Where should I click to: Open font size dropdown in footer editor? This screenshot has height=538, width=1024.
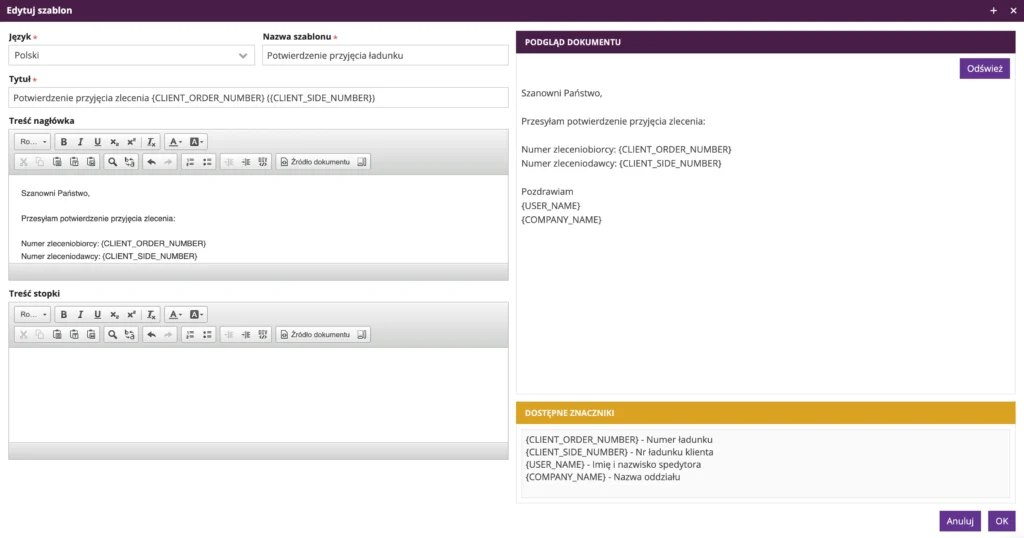[32, 315]
